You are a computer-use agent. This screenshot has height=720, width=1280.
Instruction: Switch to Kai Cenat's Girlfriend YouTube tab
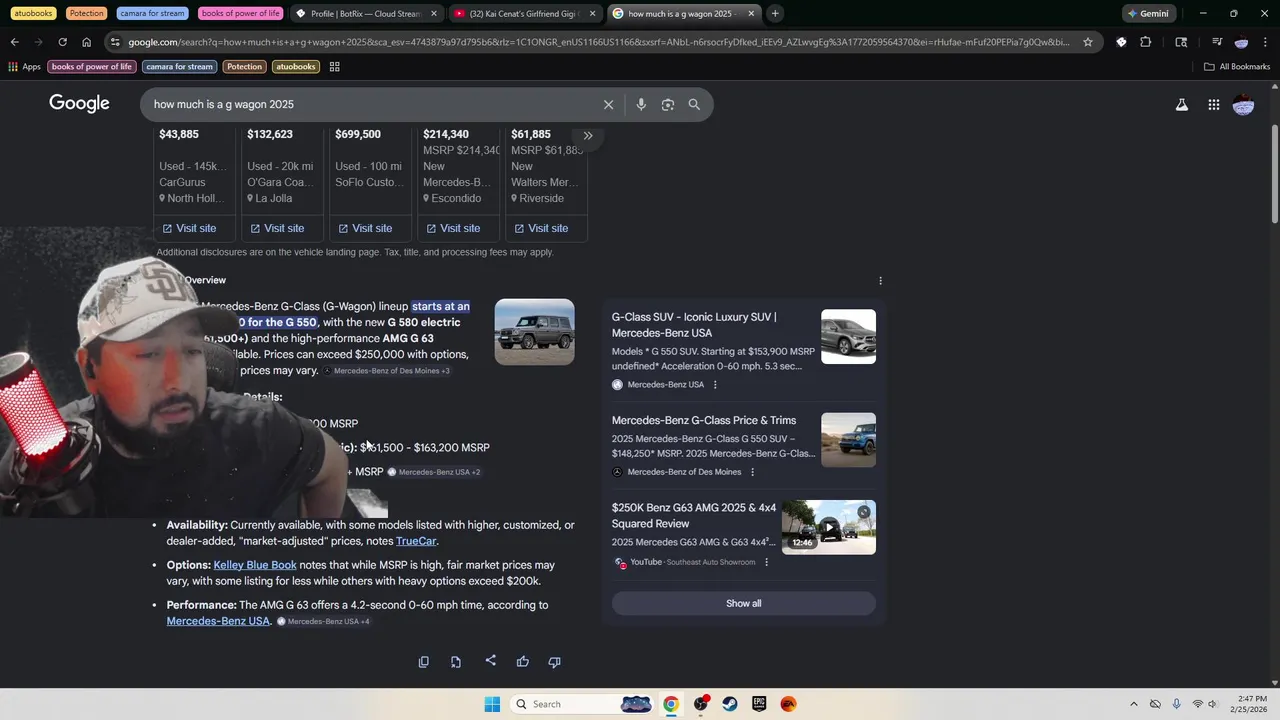(525, 14)
